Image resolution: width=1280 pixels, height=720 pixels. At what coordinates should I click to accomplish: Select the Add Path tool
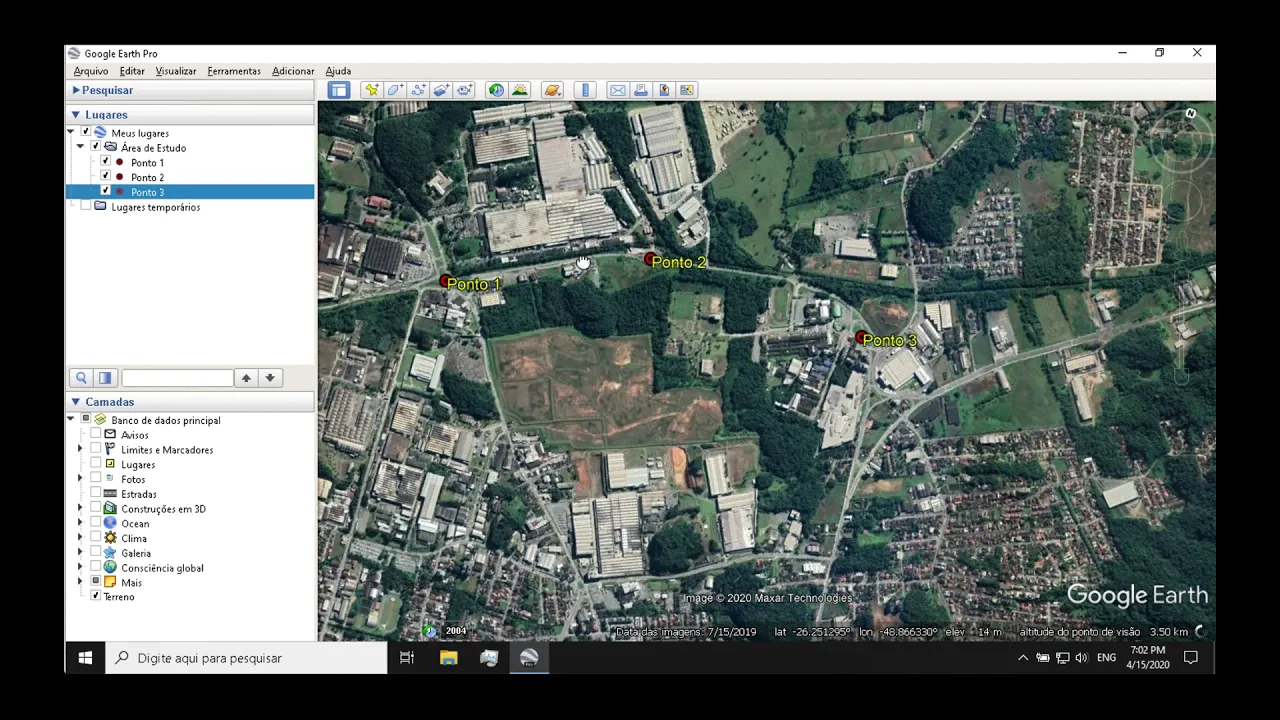point(418,90)
